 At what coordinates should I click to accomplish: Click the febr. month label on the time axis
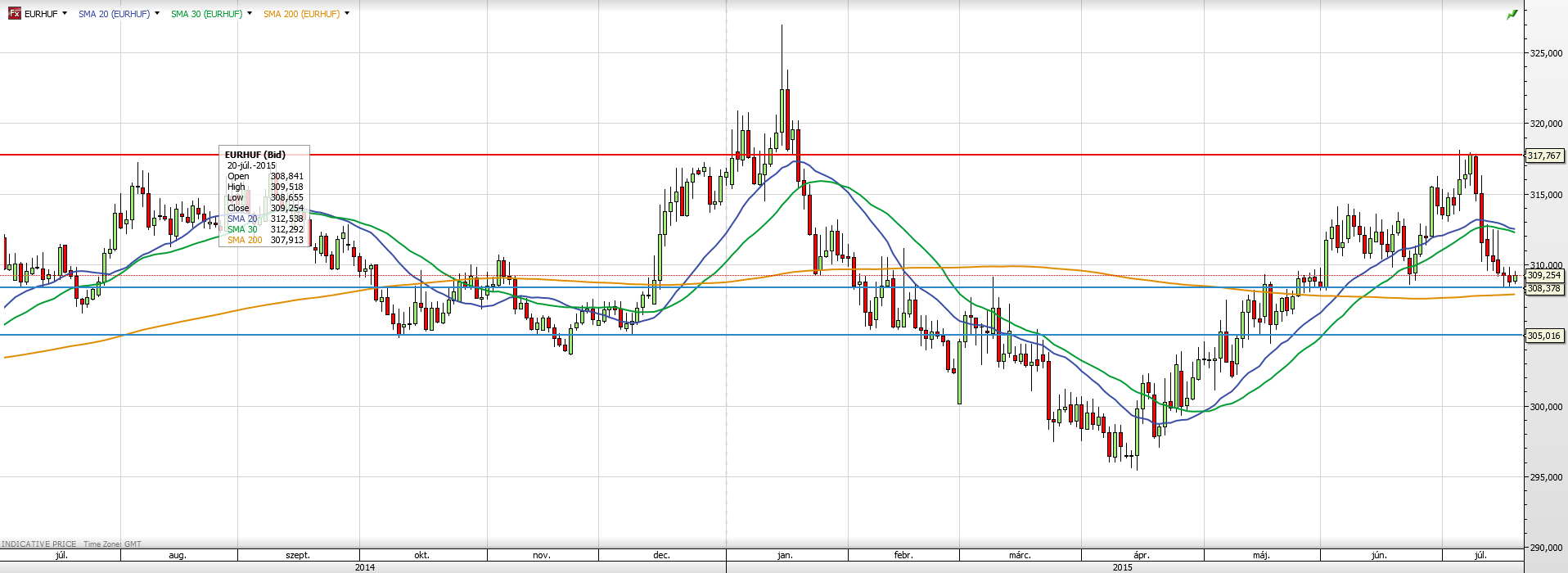click(x=903, y=555)
